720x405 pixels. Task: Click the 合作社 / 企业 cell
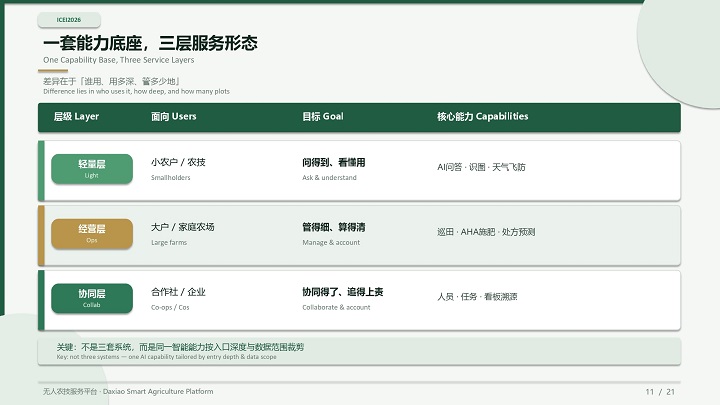178,292
